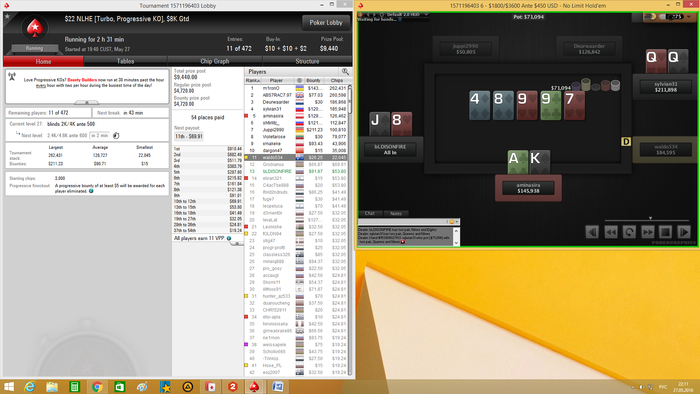The height and width of the screenshot is (394, 700).
Task: Open table top-right options dropdown arrow
Action: (689, 17)
